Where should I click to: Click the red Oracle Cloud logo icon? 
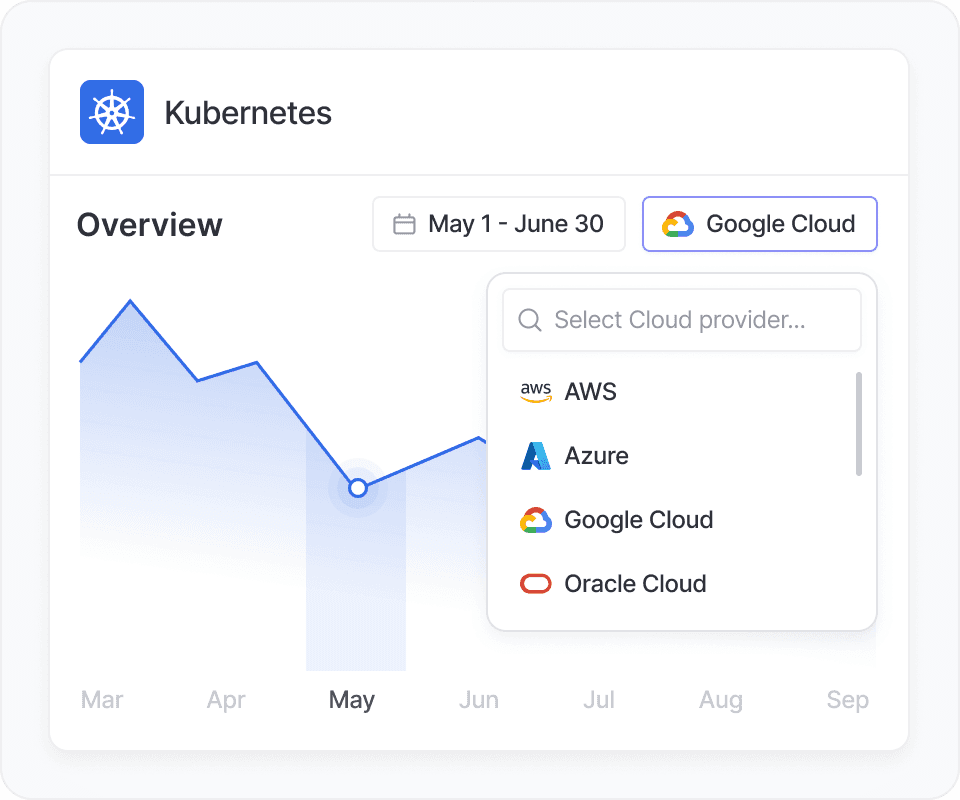536,584
